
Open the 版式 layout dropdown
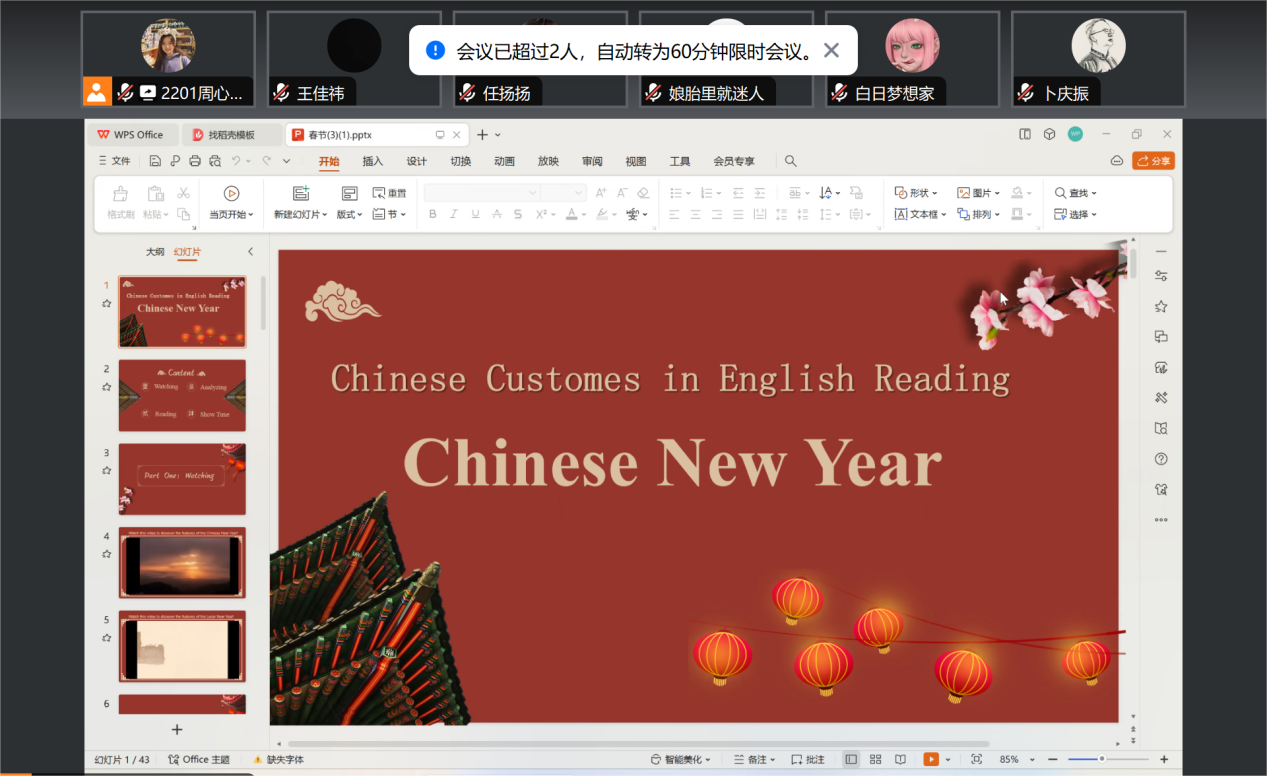pos(349,214)
